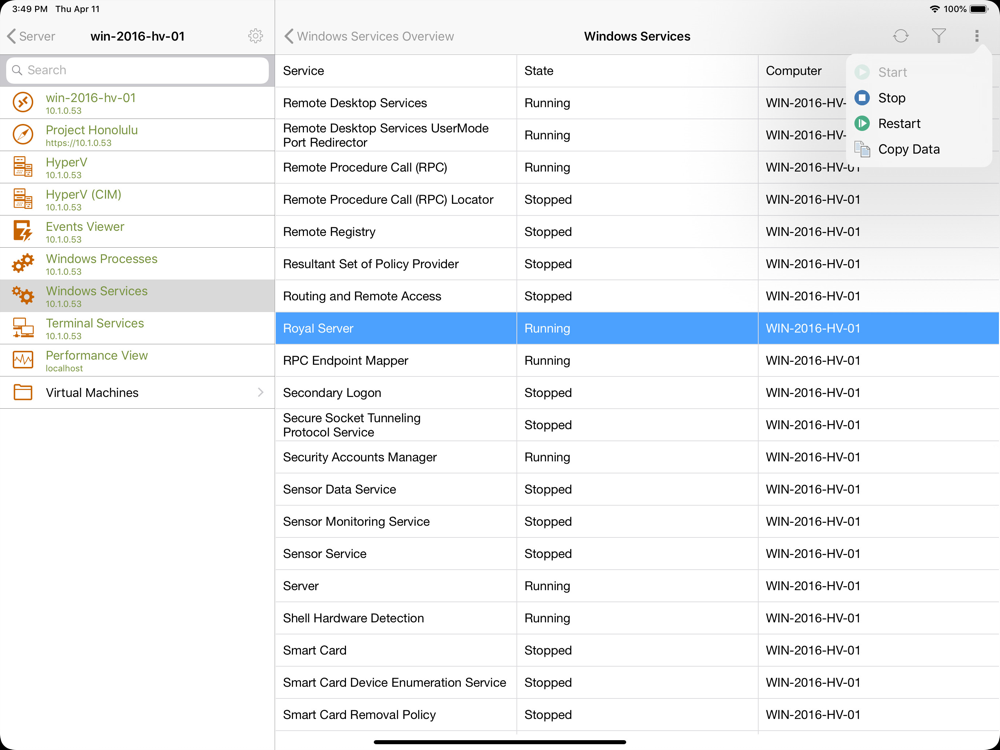Select the Secondary Logon service
This screenshot has width=1000, height=750.
tap(637, 393)
